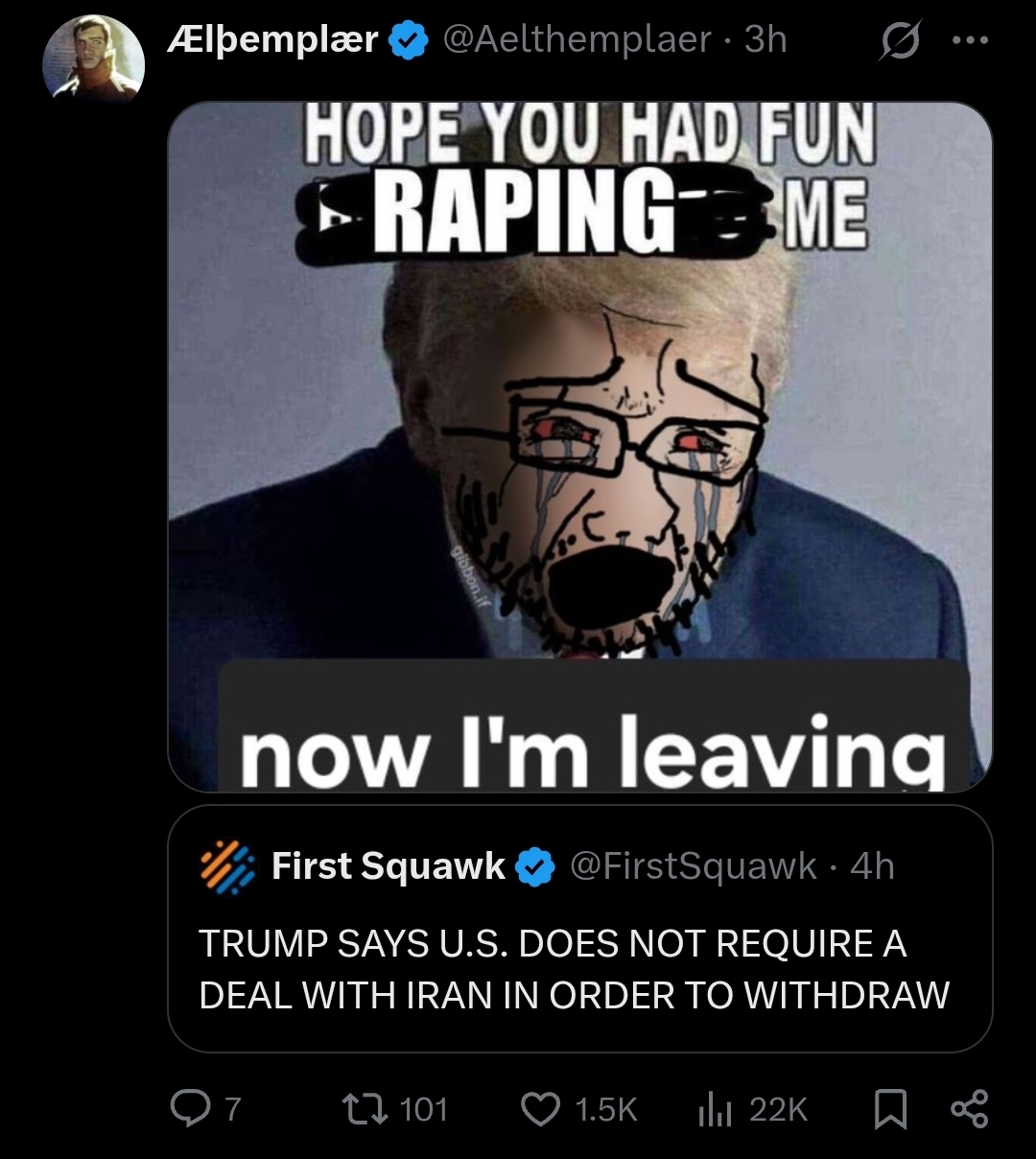Image resolution: width=1036 pixels, height=1159 pixels.
Task: Click the Ælþemplær display name
Action: pos(272,40)
